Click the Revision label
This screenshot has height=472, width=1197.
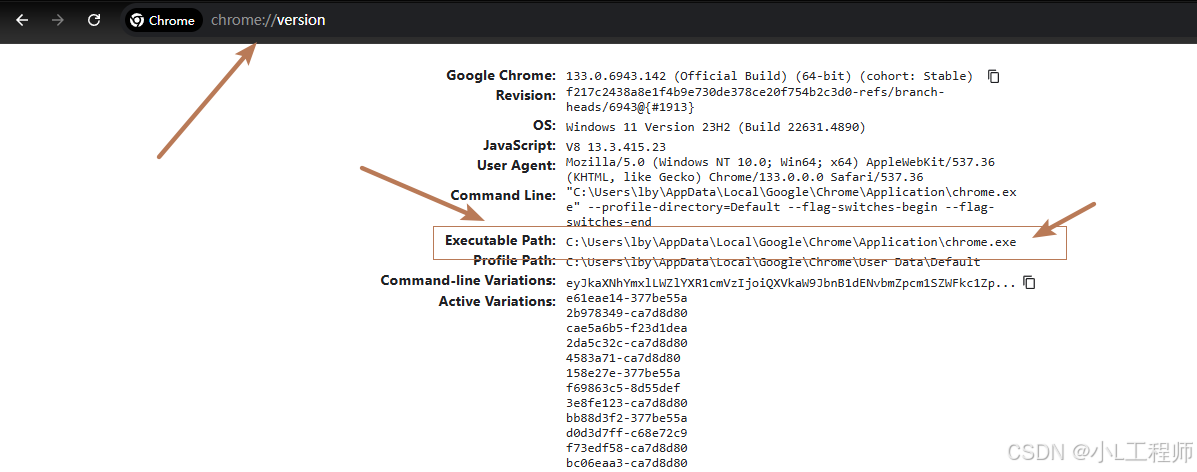[526, 95]
